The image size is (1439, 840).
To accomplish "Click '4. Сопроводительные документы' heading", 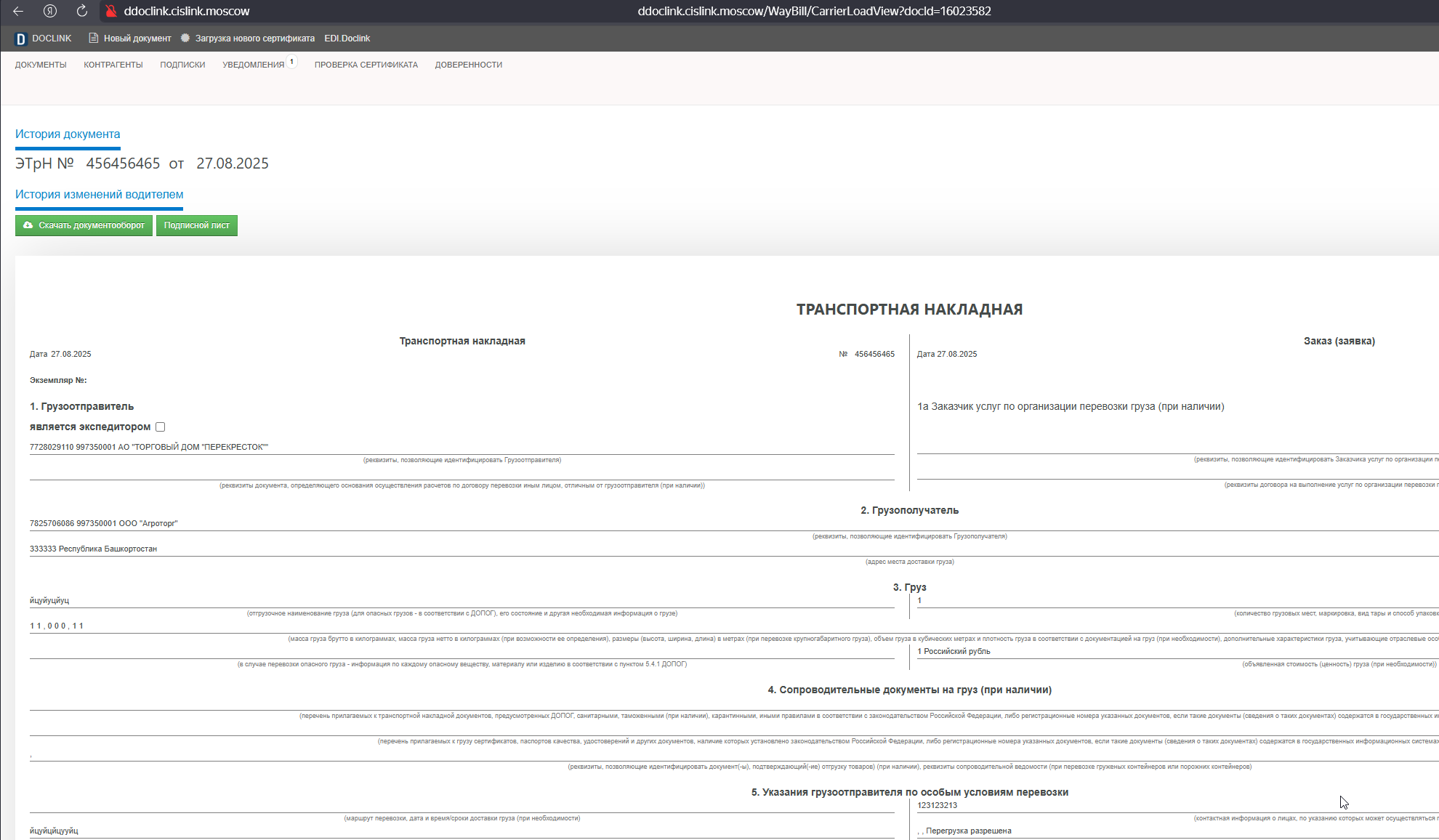I will (x=909, y=690).
